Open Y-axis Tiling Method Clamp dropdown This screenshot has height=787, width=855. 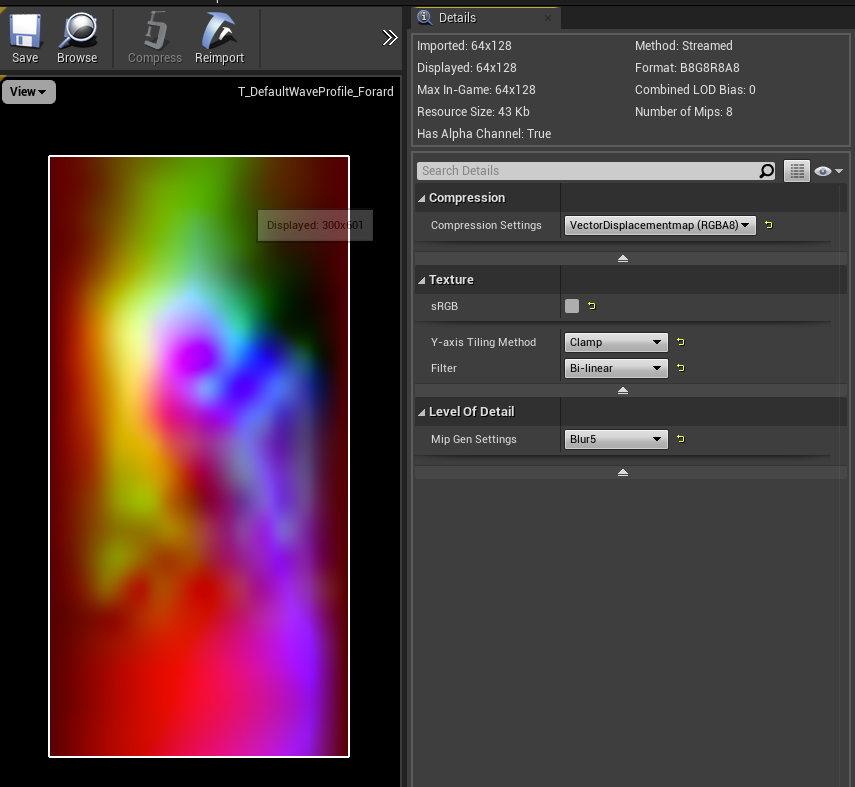(x=616, y=342)
